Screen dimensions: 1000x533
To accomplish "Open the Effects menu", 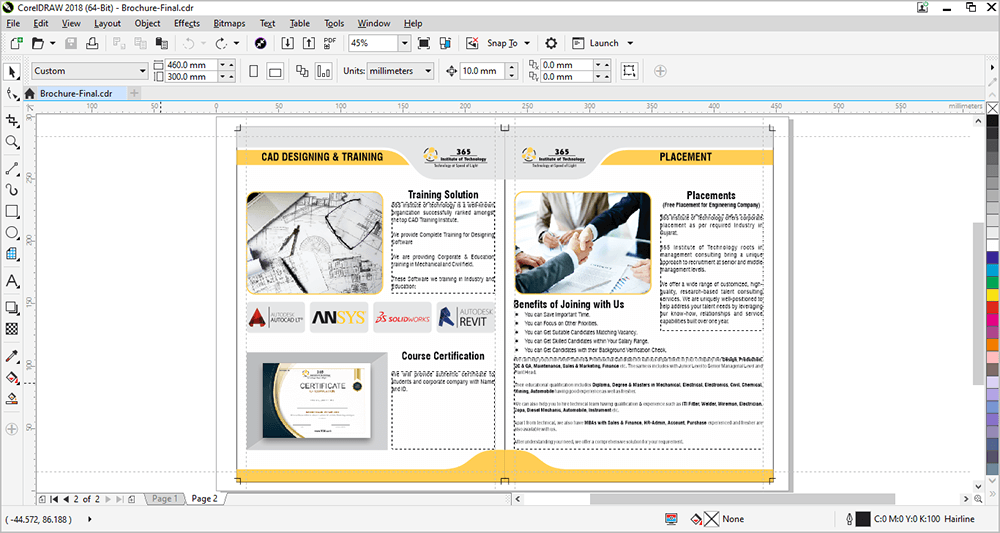I will point(187,24).
